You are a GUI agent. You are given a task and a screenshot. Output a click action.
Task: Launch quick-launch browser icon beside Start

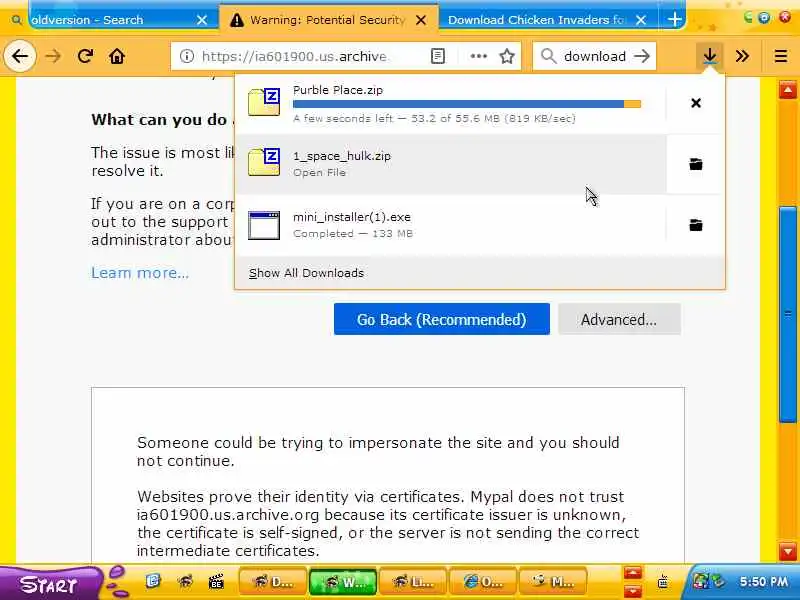coord(153,581)
